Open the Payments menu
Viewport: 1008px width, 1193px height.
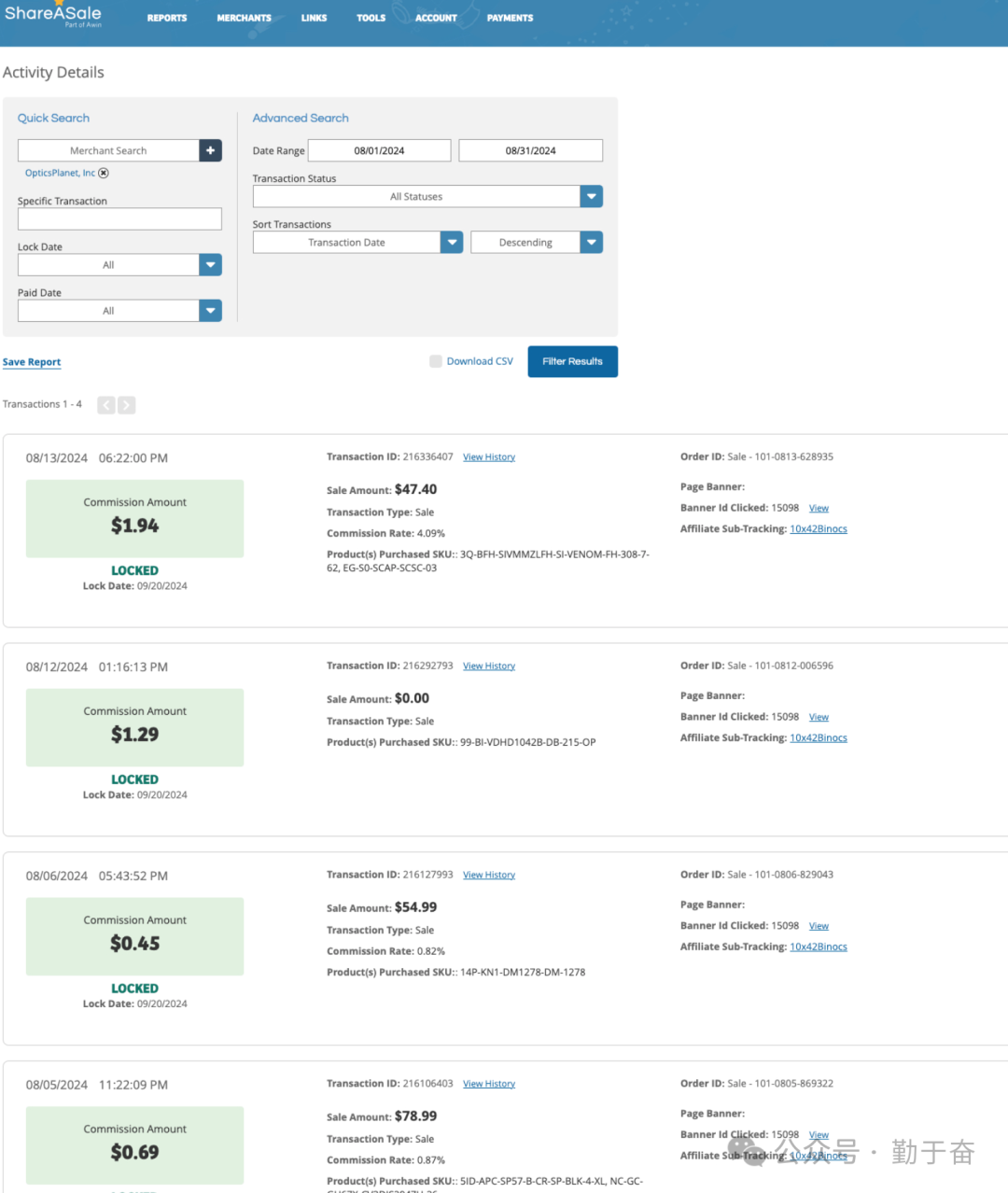pos(510,18)
